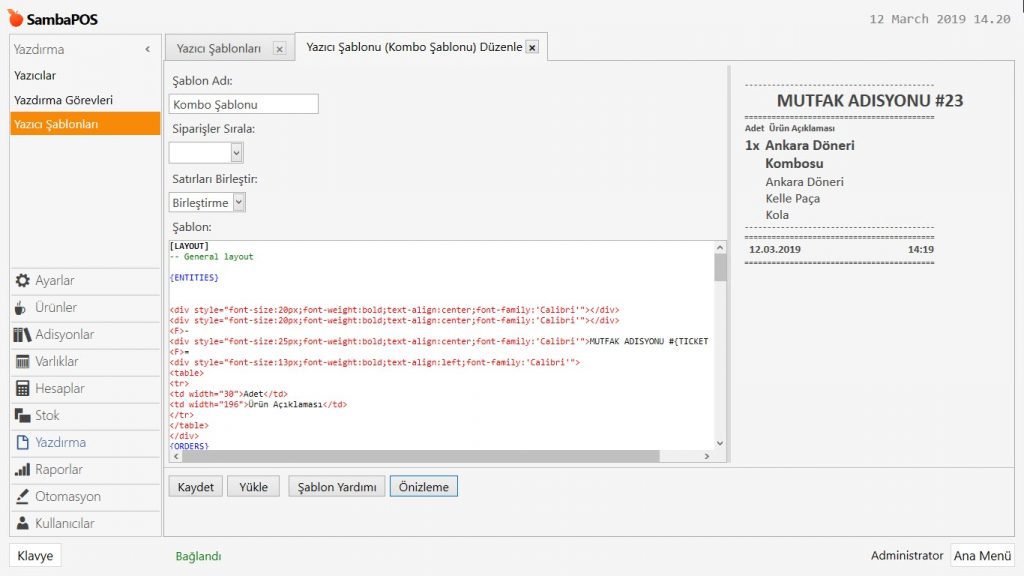Viewport: 1024px width, 576px height.
Task: Open Otomasyon pencil icon
Action: pyautogui.click(x=23, y=497)
